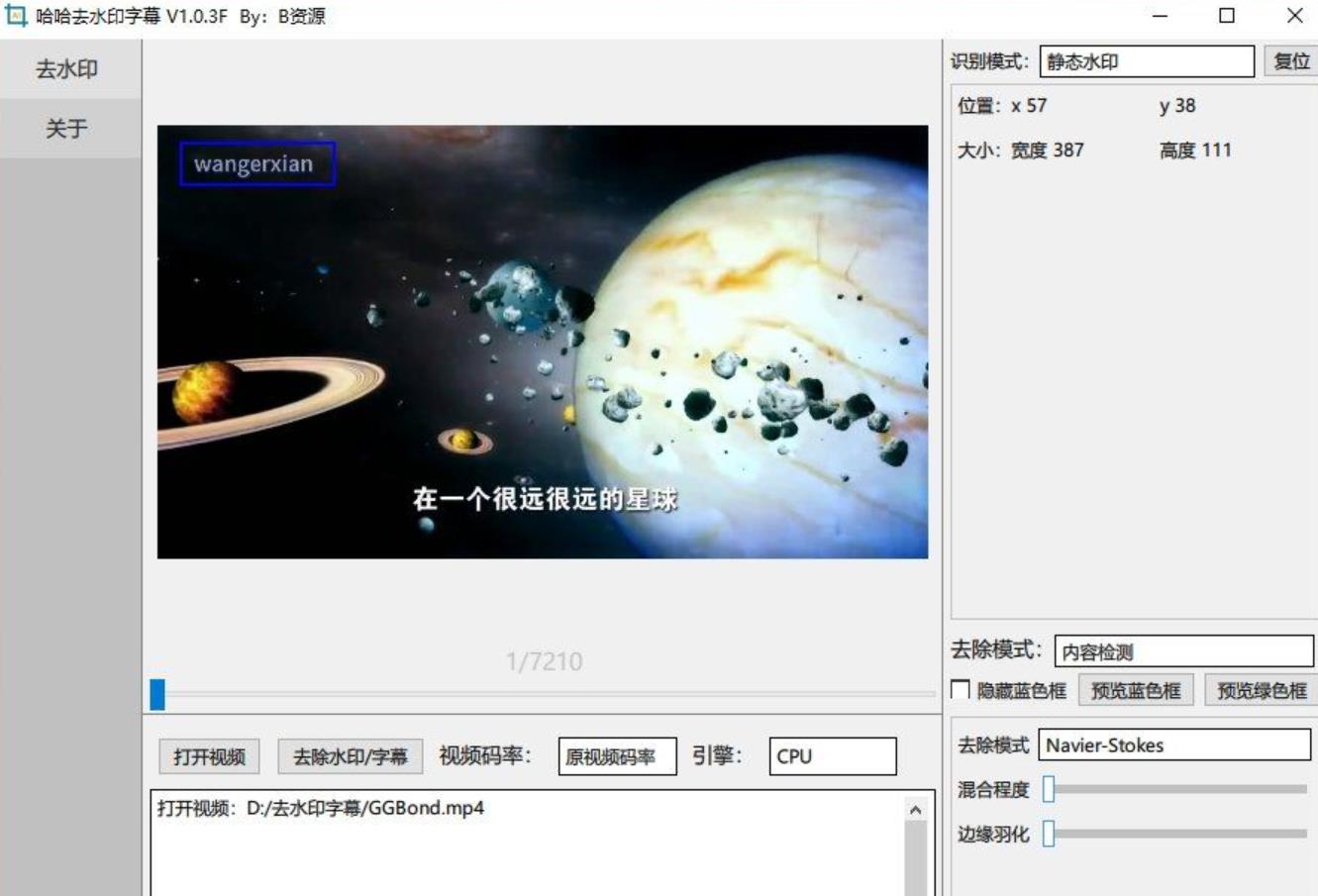Image resolution: width=1318 pixels, height=896 pixels.
Task: Click the 复位 reset button
Action: pyautogui.click(x=1290, y=61)
